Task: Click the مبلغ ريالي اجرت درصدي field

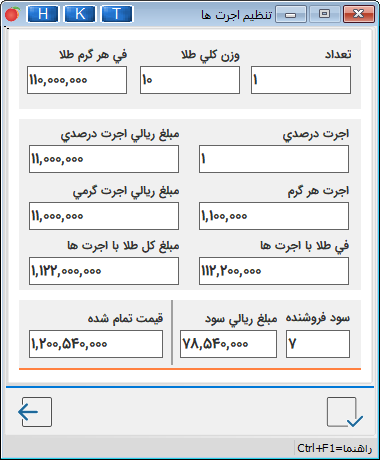Action: point(104,159)
